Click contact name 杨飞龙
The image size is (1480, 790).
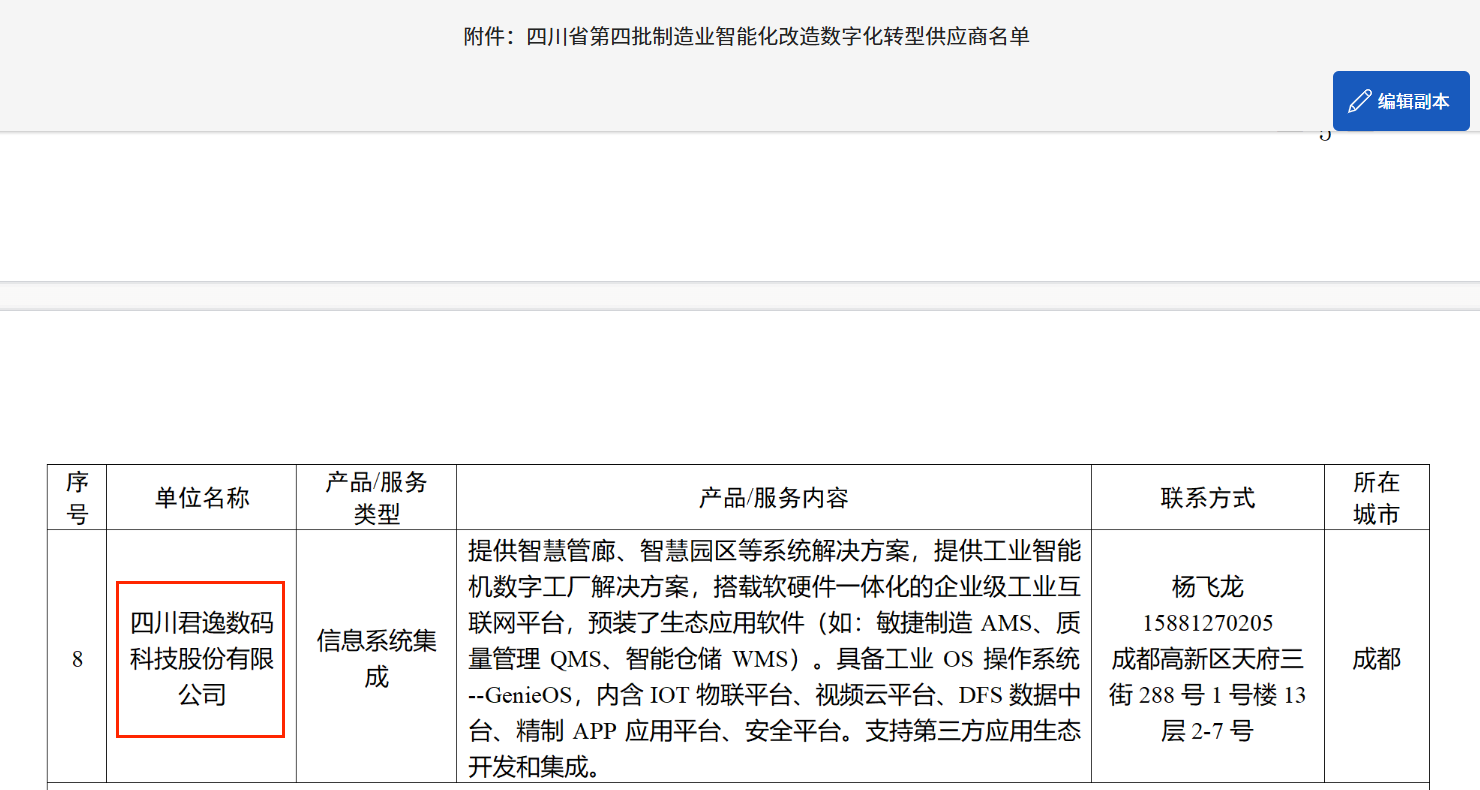(1207, 586)
